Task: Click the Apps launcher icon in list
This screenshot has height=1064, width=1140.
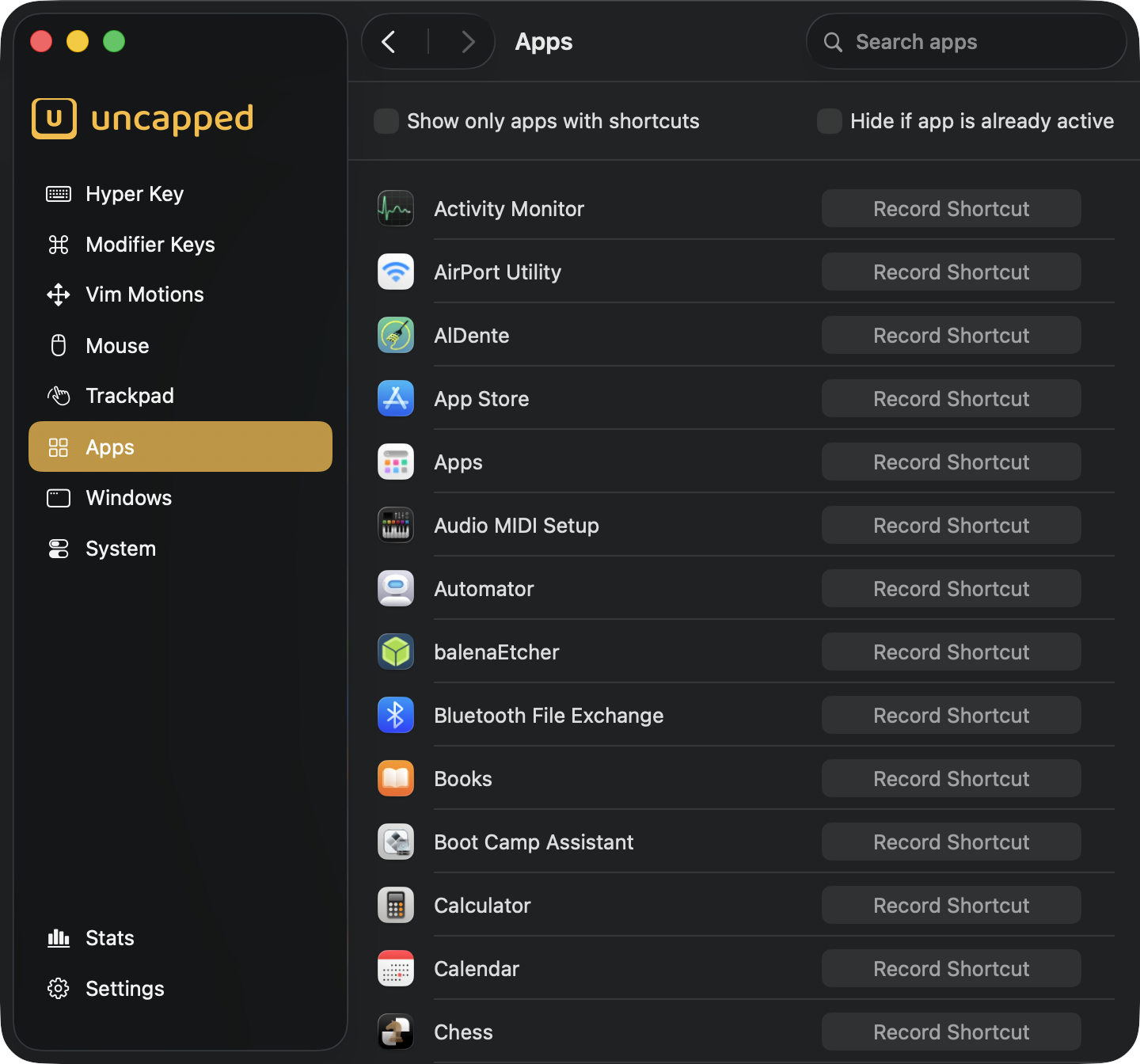Action: (x=396, y=462)
